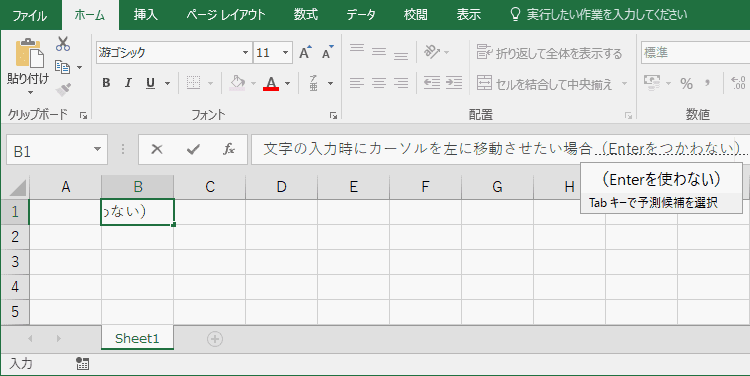Switch to the 表示 tab
750x376 pixels.
coord(468,15)
